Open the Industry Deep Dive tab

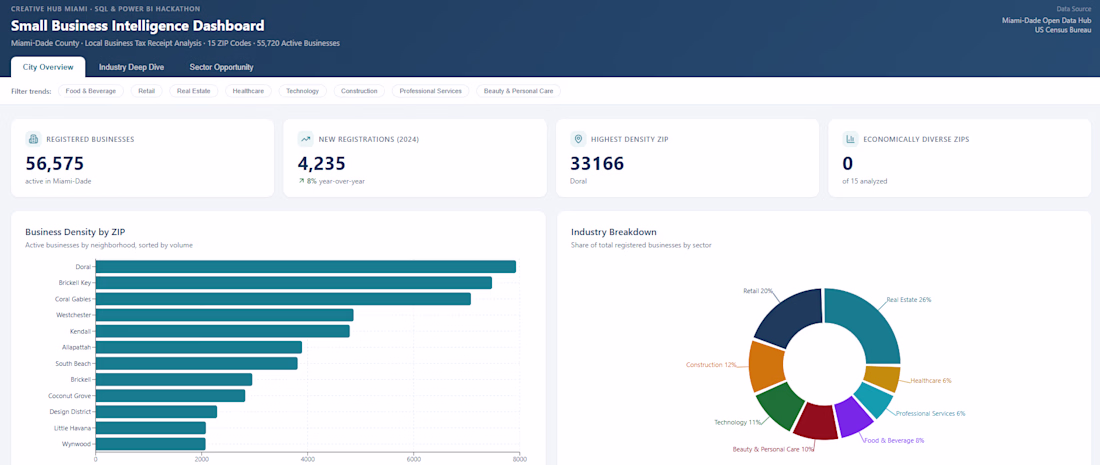point(131,67)
